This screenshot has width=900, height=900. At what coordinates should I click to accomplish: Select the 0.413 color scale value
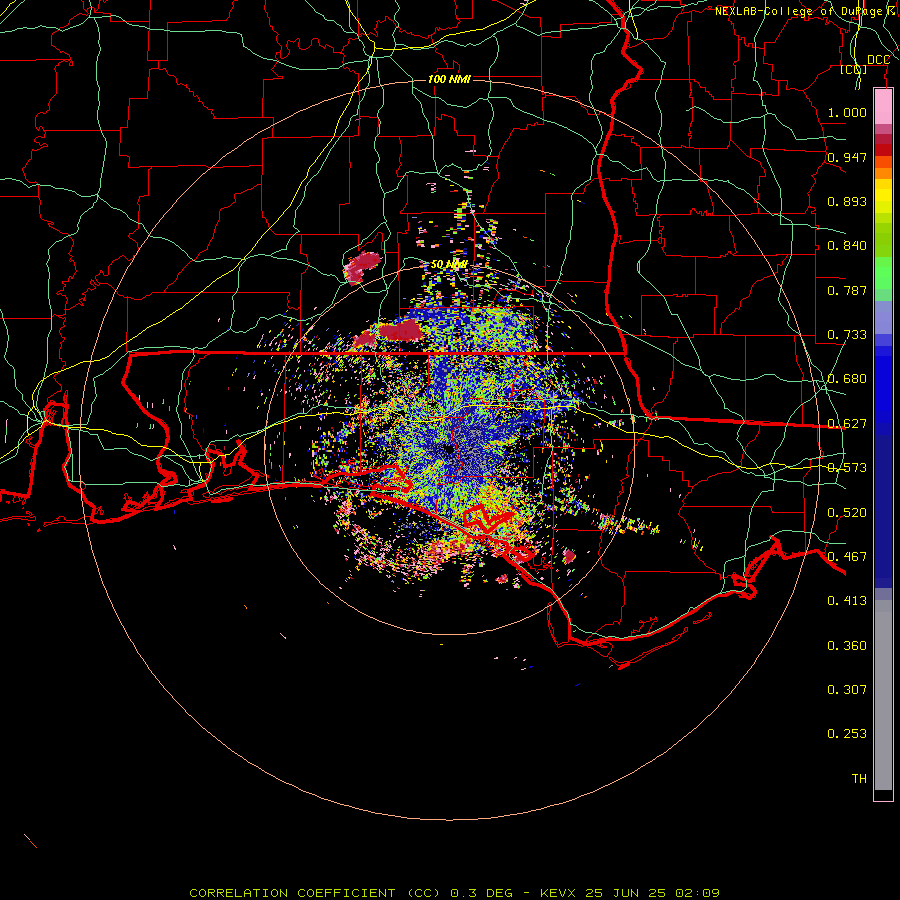847,601
